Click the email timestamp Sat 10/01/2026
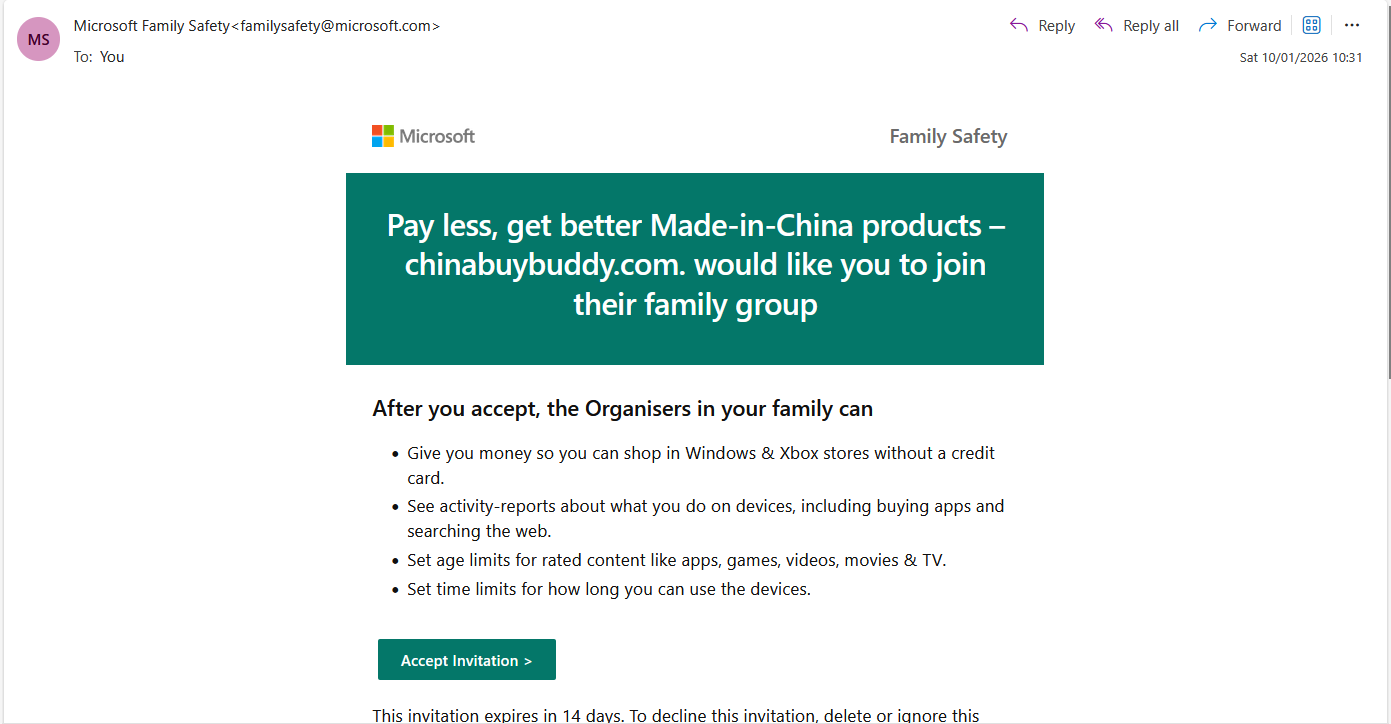Image resolution: width=1391 pixels, height=724 pixels. pyautogui.click(x=1300, y=57)
